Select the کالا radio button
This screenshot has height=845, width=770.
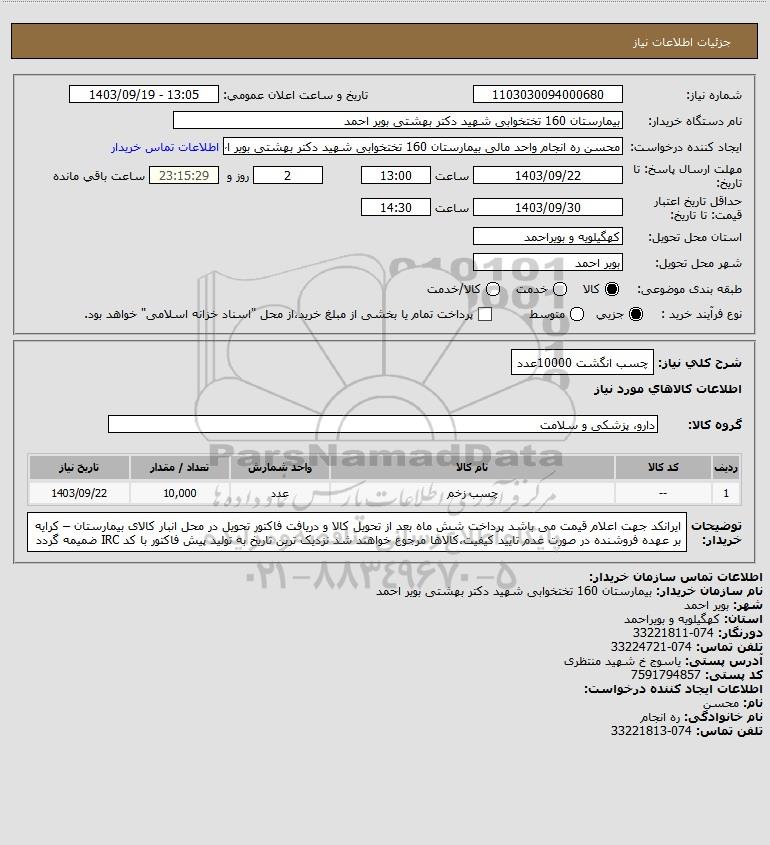point(612,289)
